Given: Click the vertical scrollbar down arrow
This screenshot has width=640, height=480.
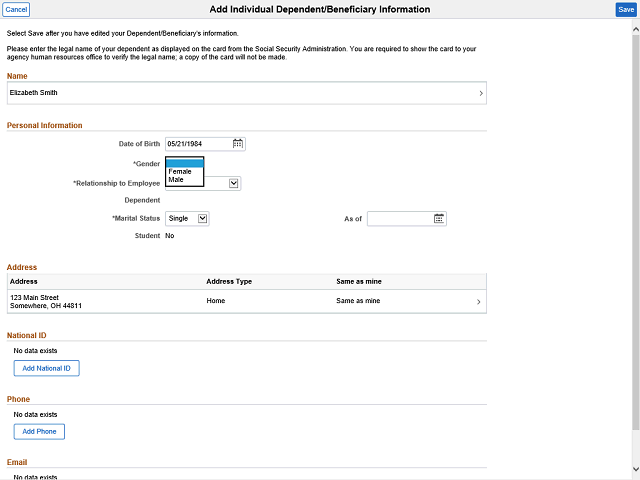Looking at the screenshot, I should [x=635, y=469].
